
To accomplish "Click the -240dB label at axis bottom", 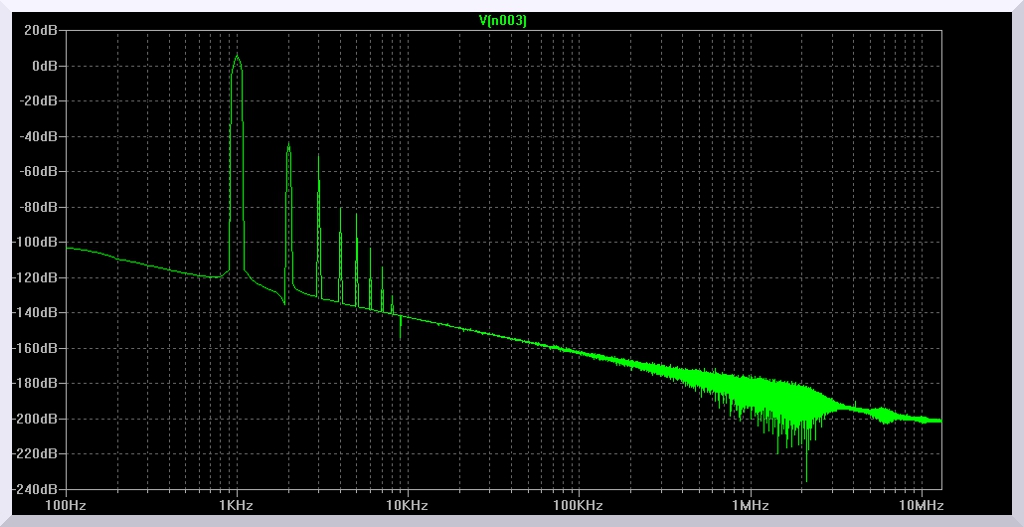I will tap(36, 489).
